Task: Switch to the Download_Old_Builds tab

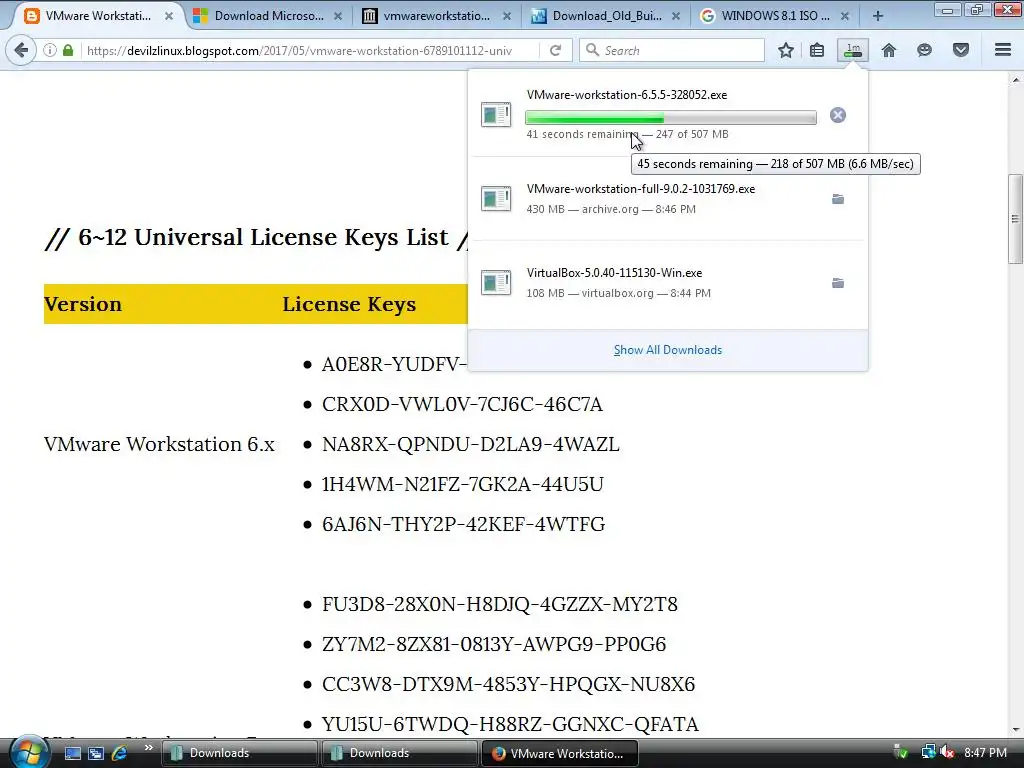Action: coord(606,16)
